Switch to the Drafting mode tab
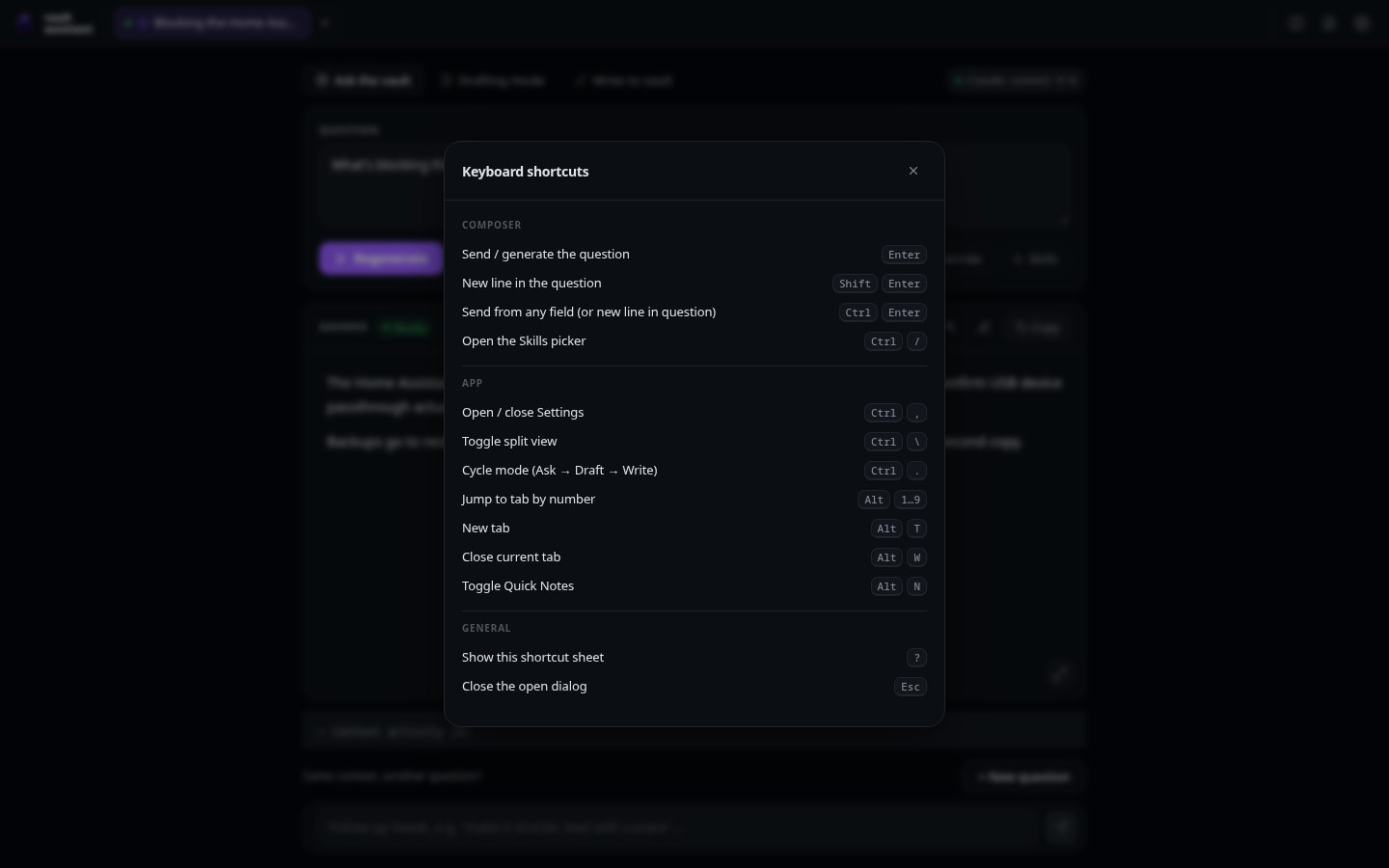Screen dimensions: 1389x868 (492, 80)
